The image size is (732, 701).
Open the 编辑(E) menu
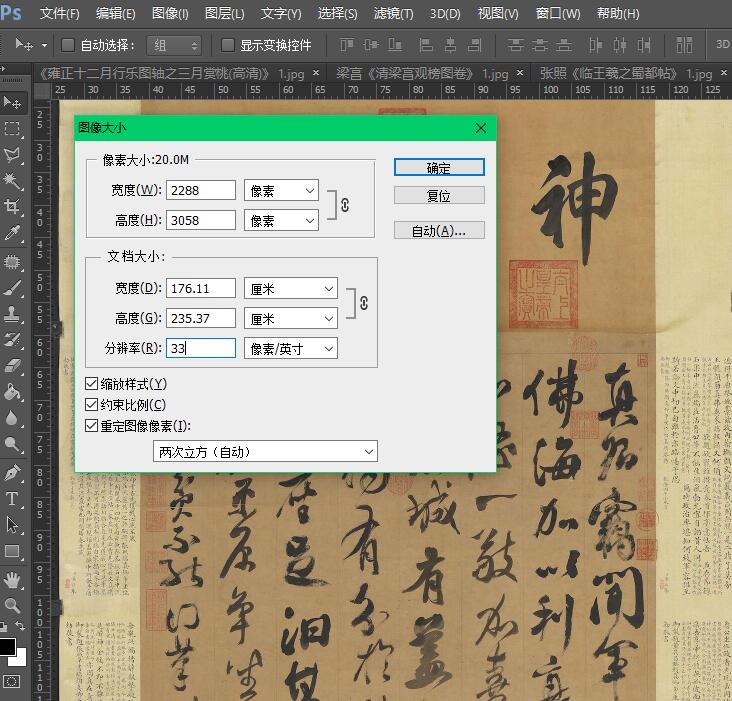coord(115,14)
